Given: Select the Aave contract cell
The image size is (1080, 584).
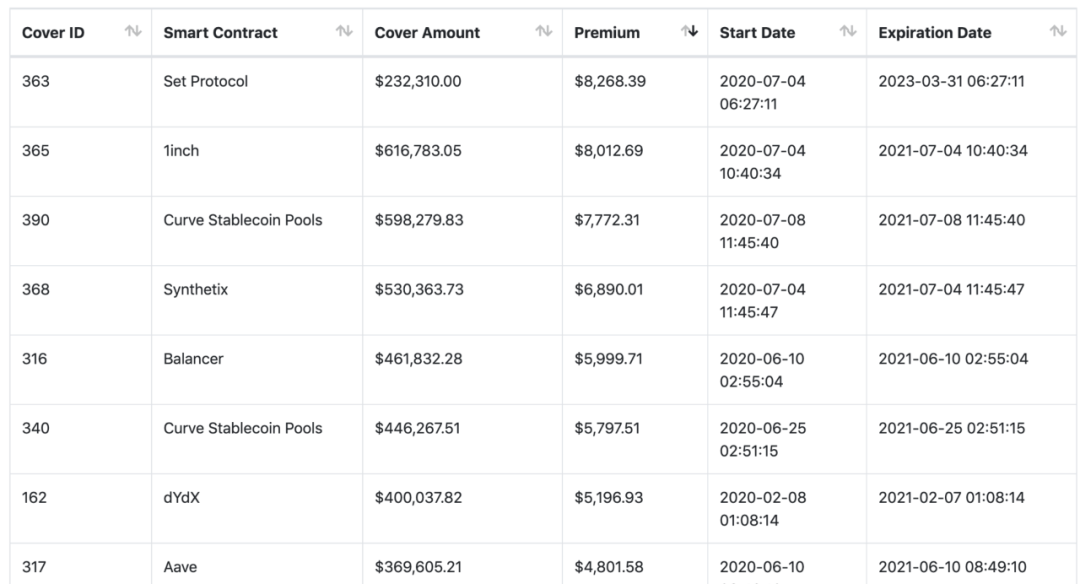Looking at the screenshot, I should tap(181, 567).
